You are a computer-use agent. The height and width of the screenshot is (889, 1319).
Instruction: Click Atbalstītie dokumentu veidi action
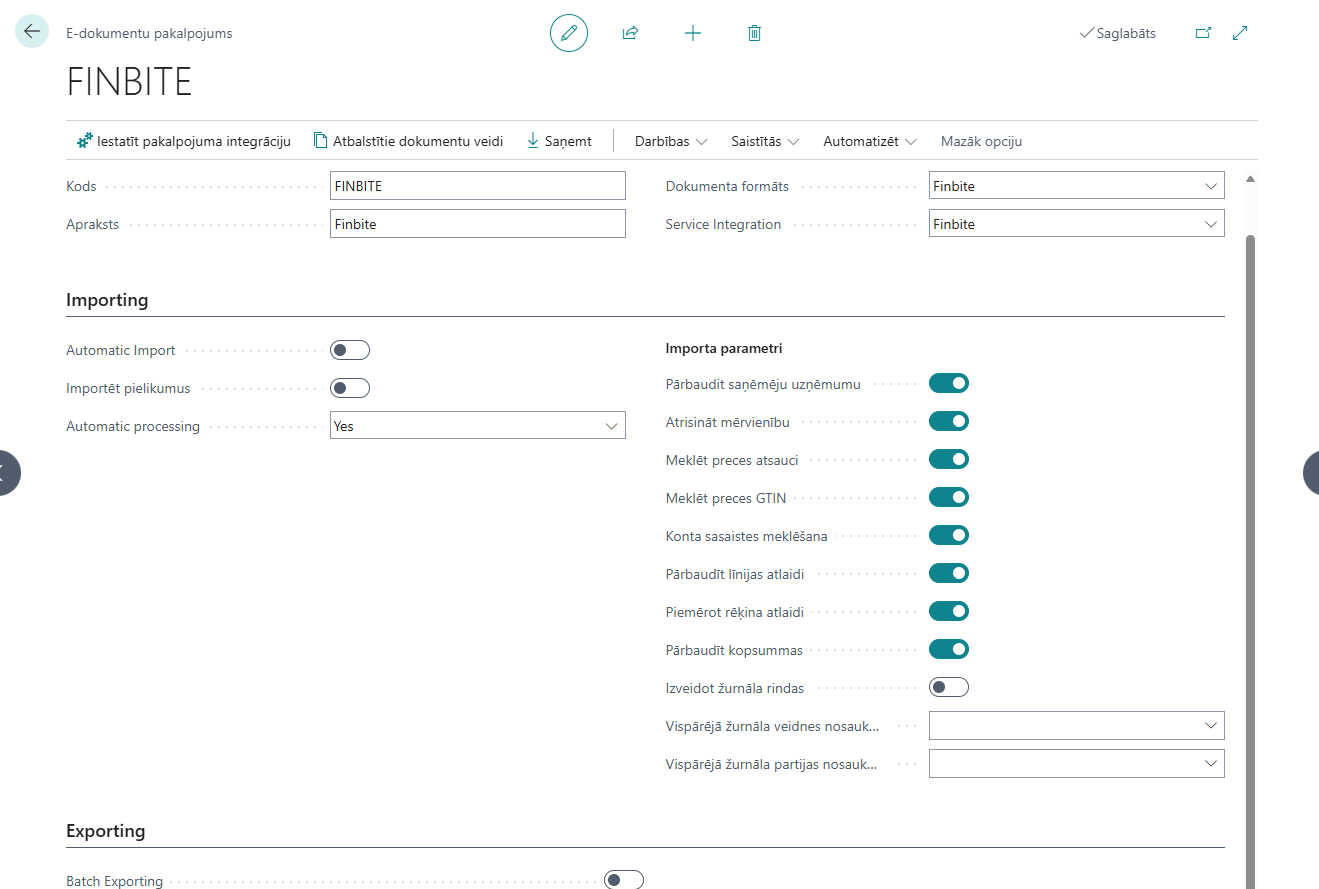408,141
